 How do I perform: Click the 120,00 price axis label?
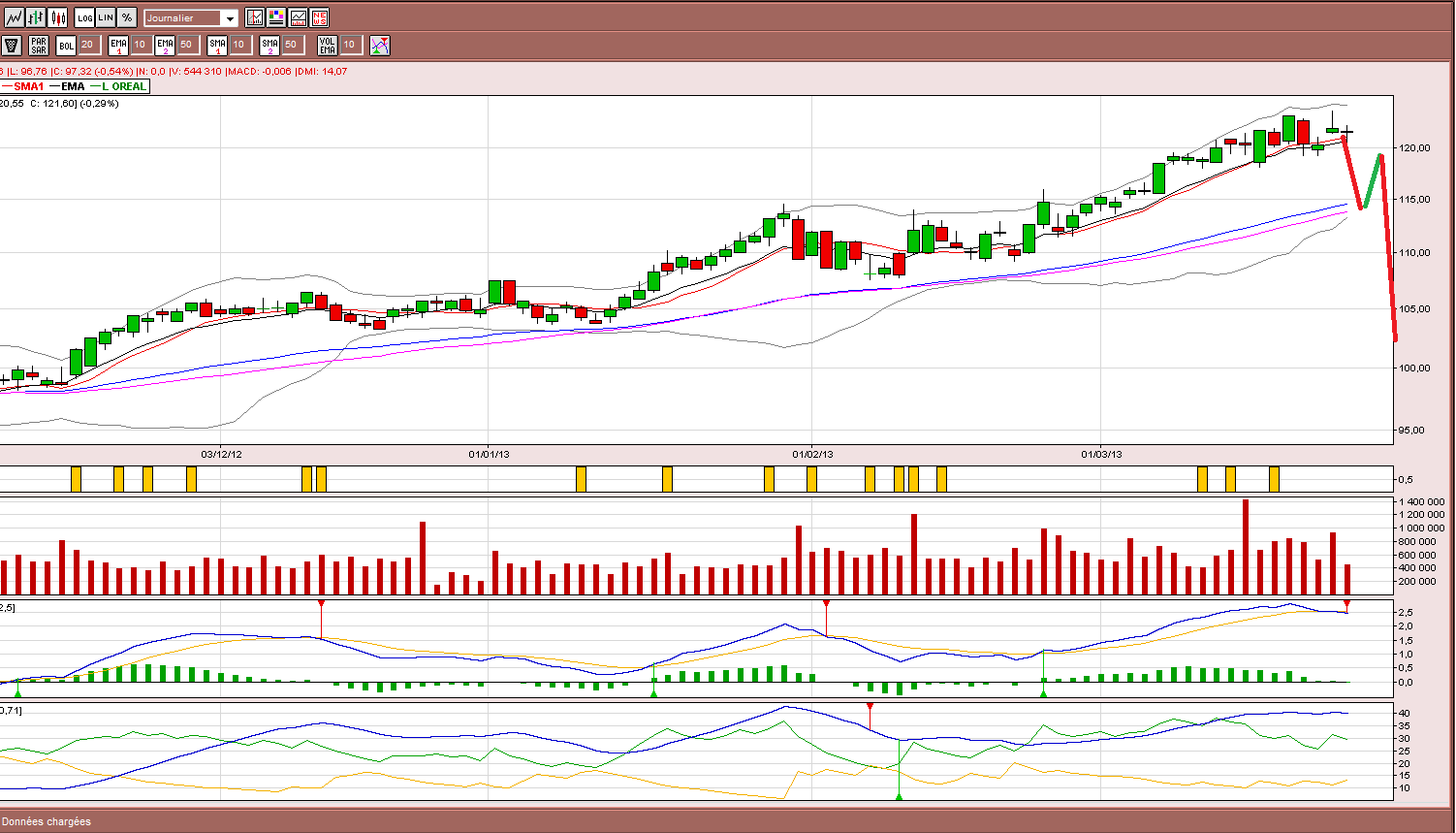click(1414, 147)
